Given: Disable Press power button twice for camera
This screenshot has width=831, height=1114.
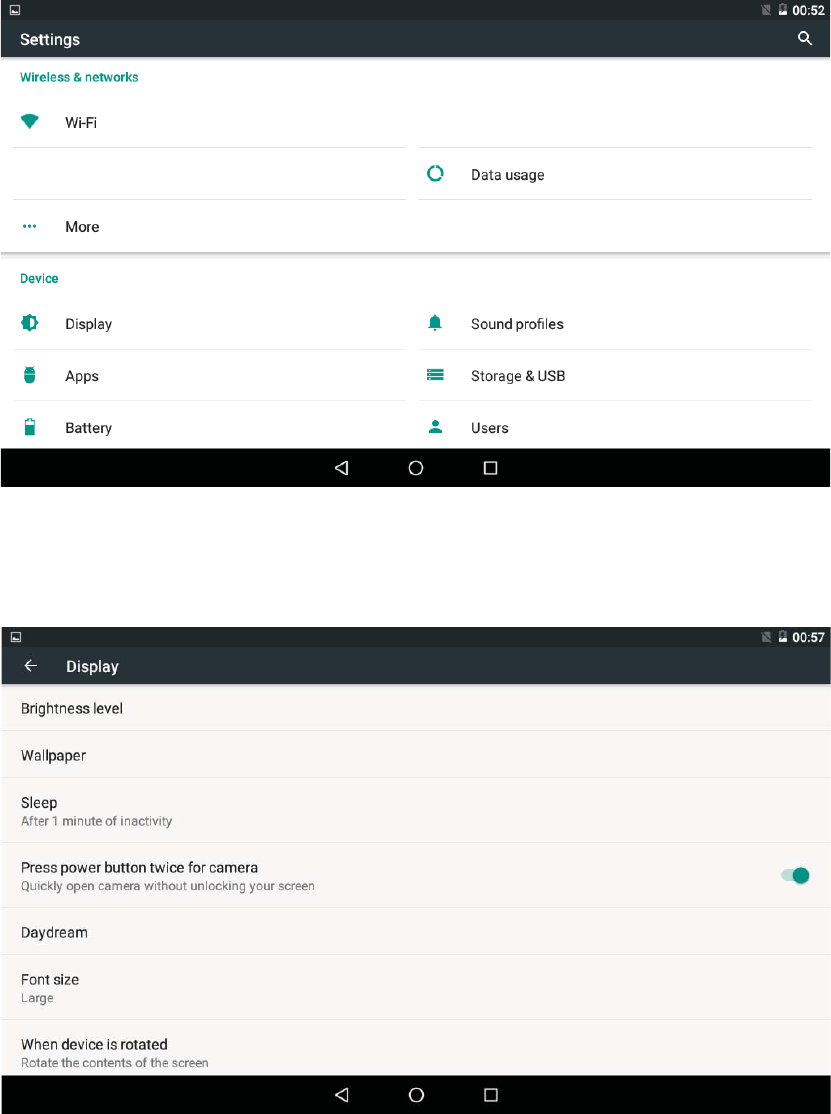Looking at the screenshot, I should pos(795,875).
